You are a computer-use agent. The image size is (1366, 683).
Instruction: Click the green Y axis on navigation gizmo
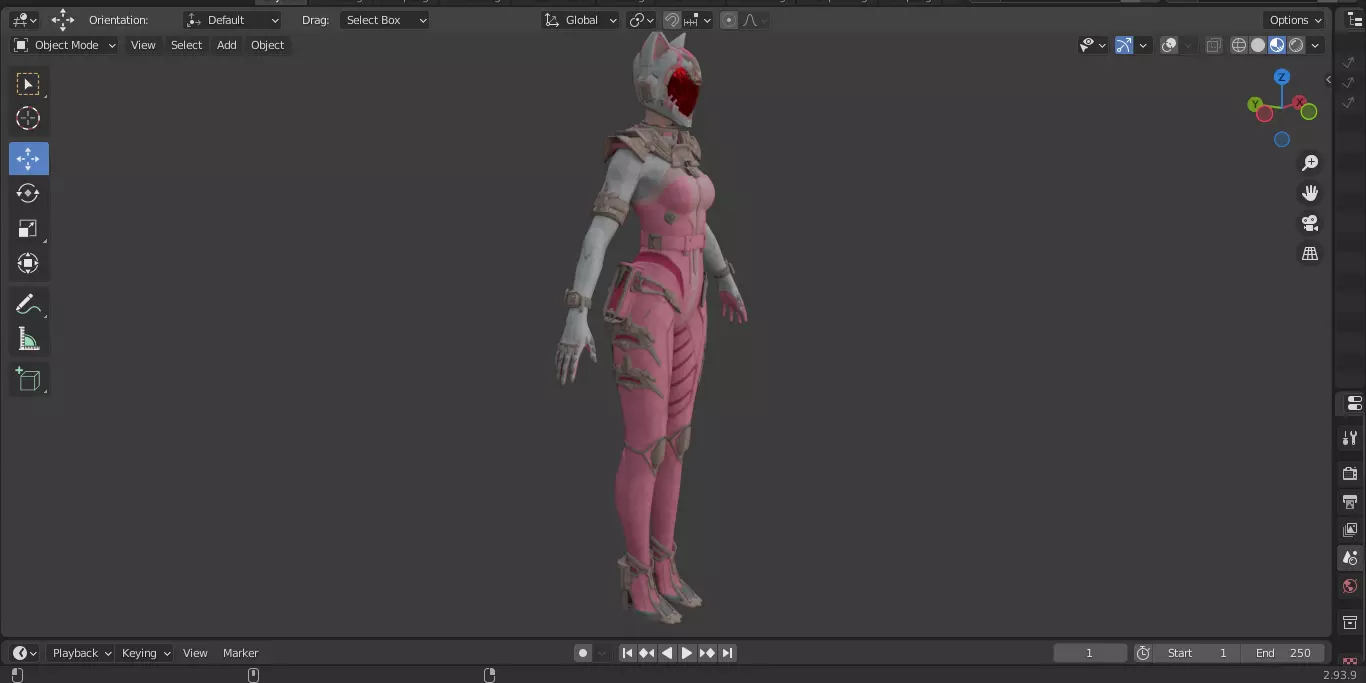pos(1254,104)
